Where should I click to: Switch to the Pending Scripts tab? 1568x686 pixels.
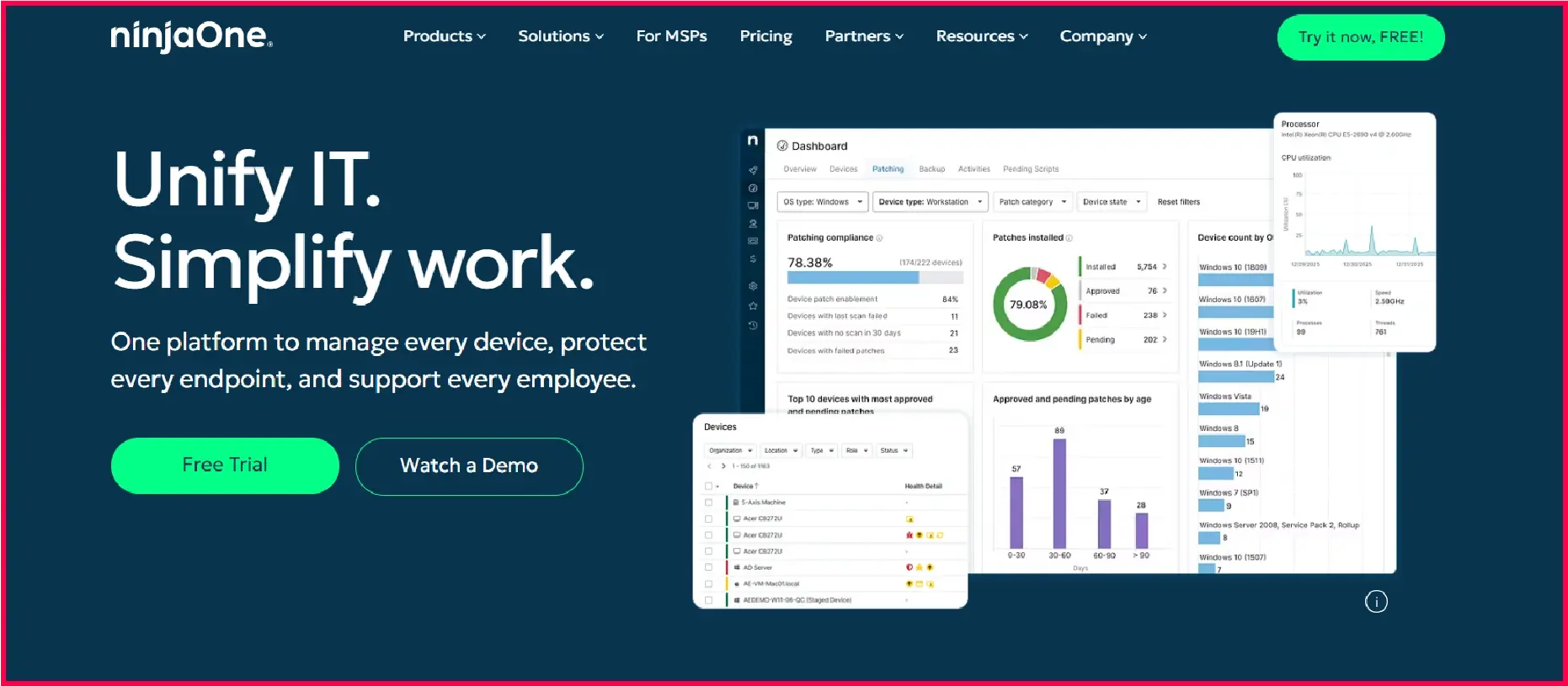click(x=1031, y=169)
